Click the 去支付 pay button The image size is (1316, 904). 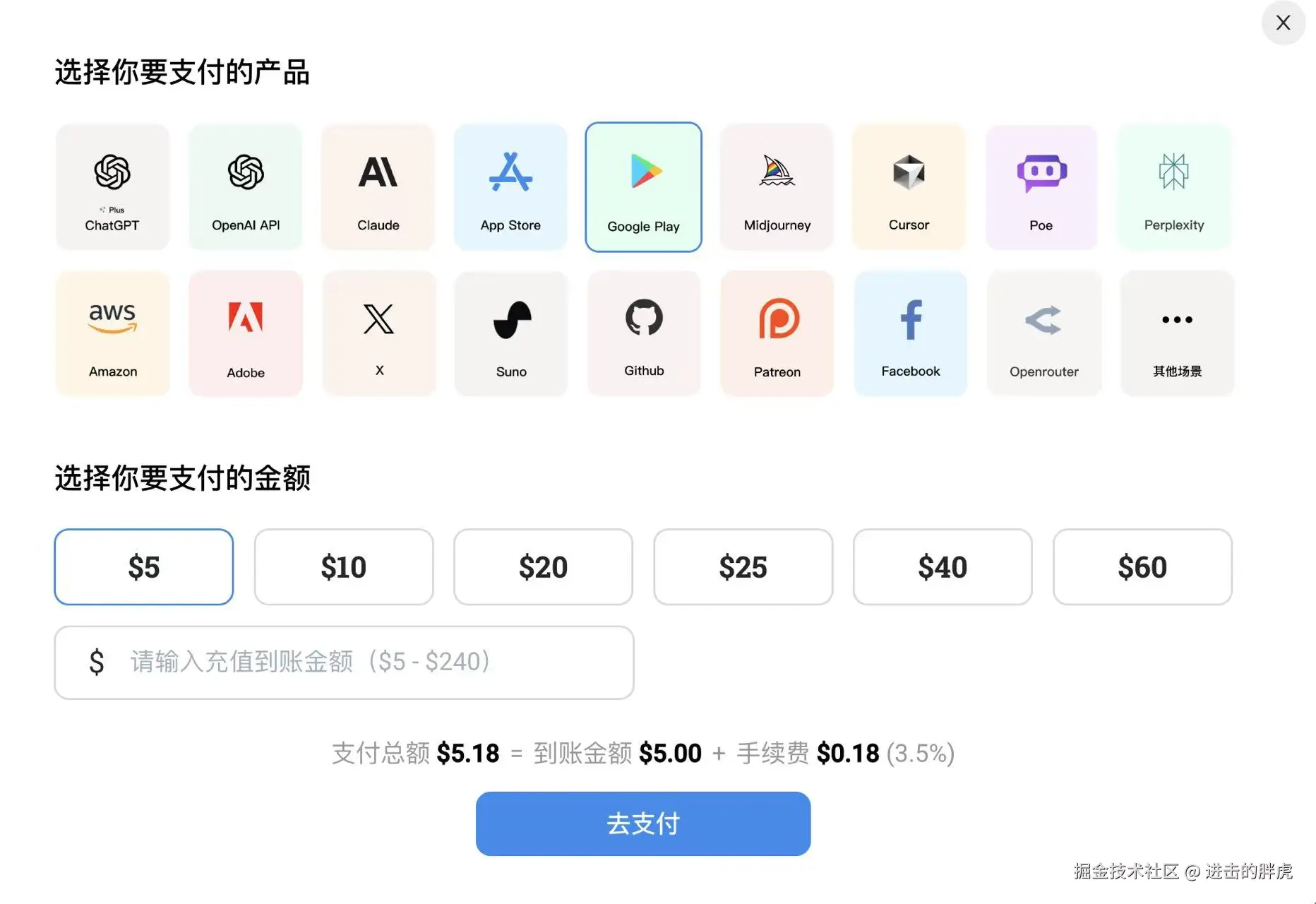tap(643, 823)
